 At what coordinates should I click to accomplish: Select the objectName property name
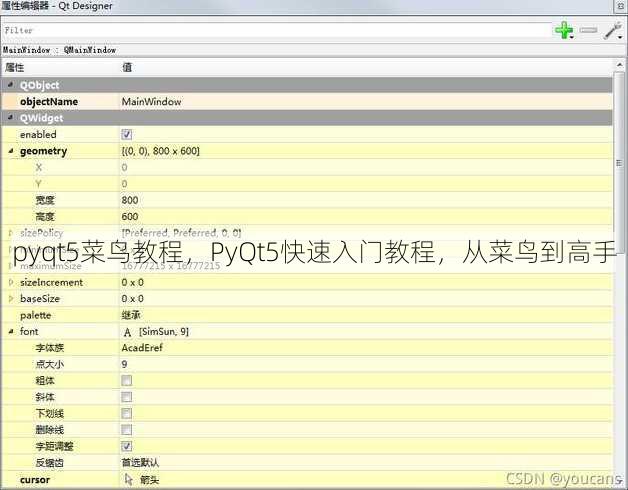[x=49, y=102]
